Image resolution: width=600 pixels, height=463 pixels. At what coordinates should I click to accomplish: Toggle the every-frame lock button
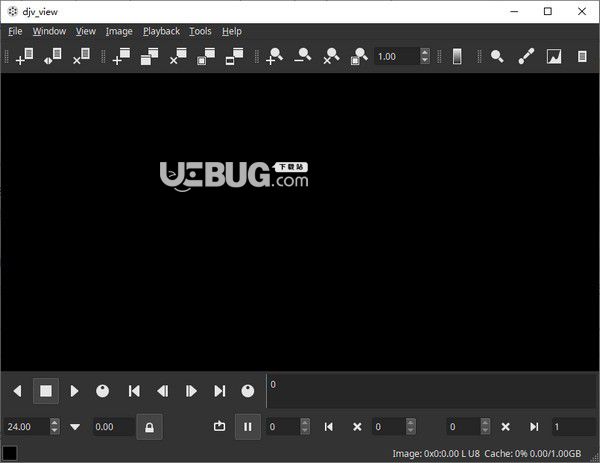[150, 427]
